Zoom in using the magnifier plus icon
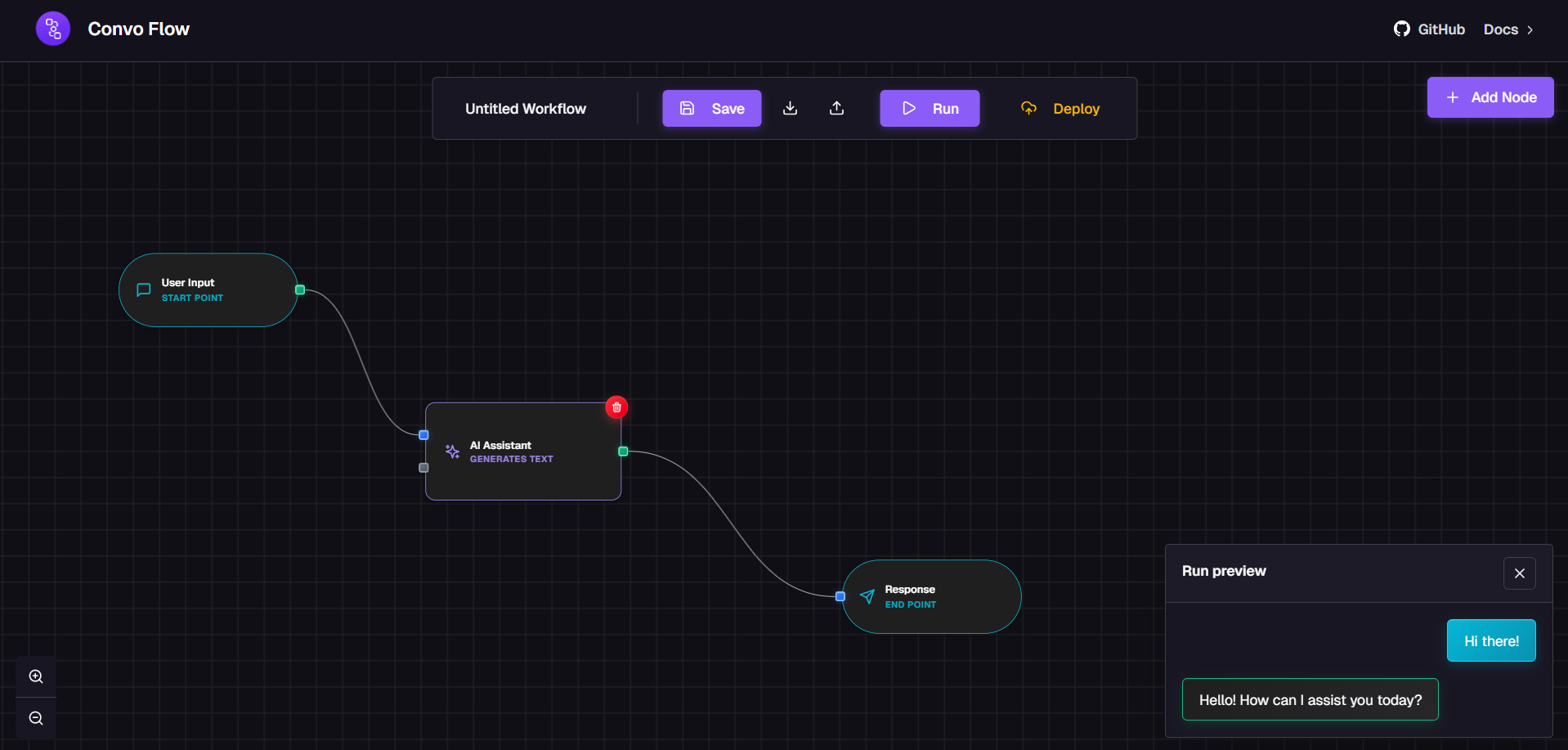The width and height of the screenshot is (1568, 750). click(35, 676)
